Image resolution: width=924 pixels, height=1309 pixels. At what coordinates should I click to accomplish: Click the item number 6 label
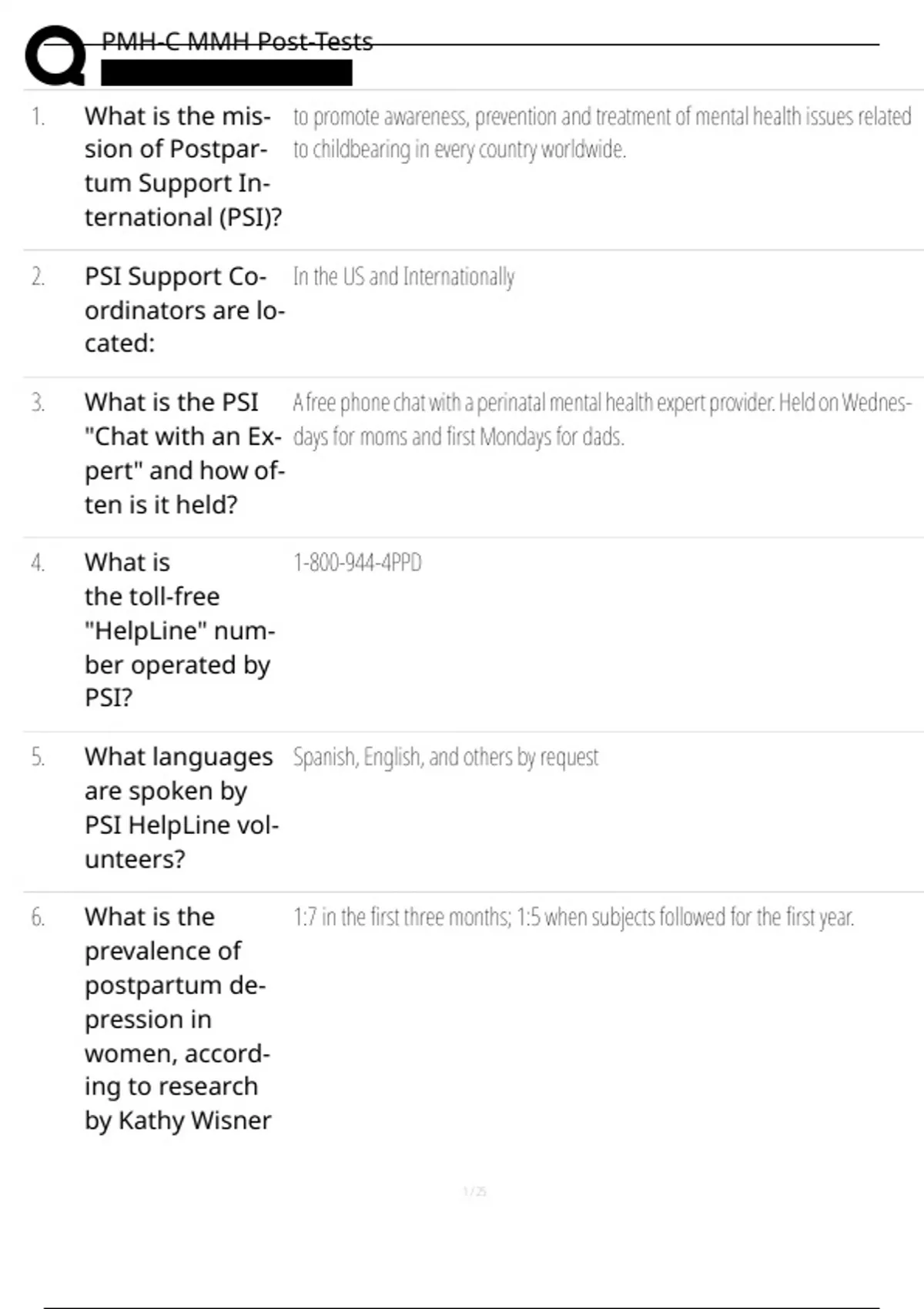[x=38, y=917]
